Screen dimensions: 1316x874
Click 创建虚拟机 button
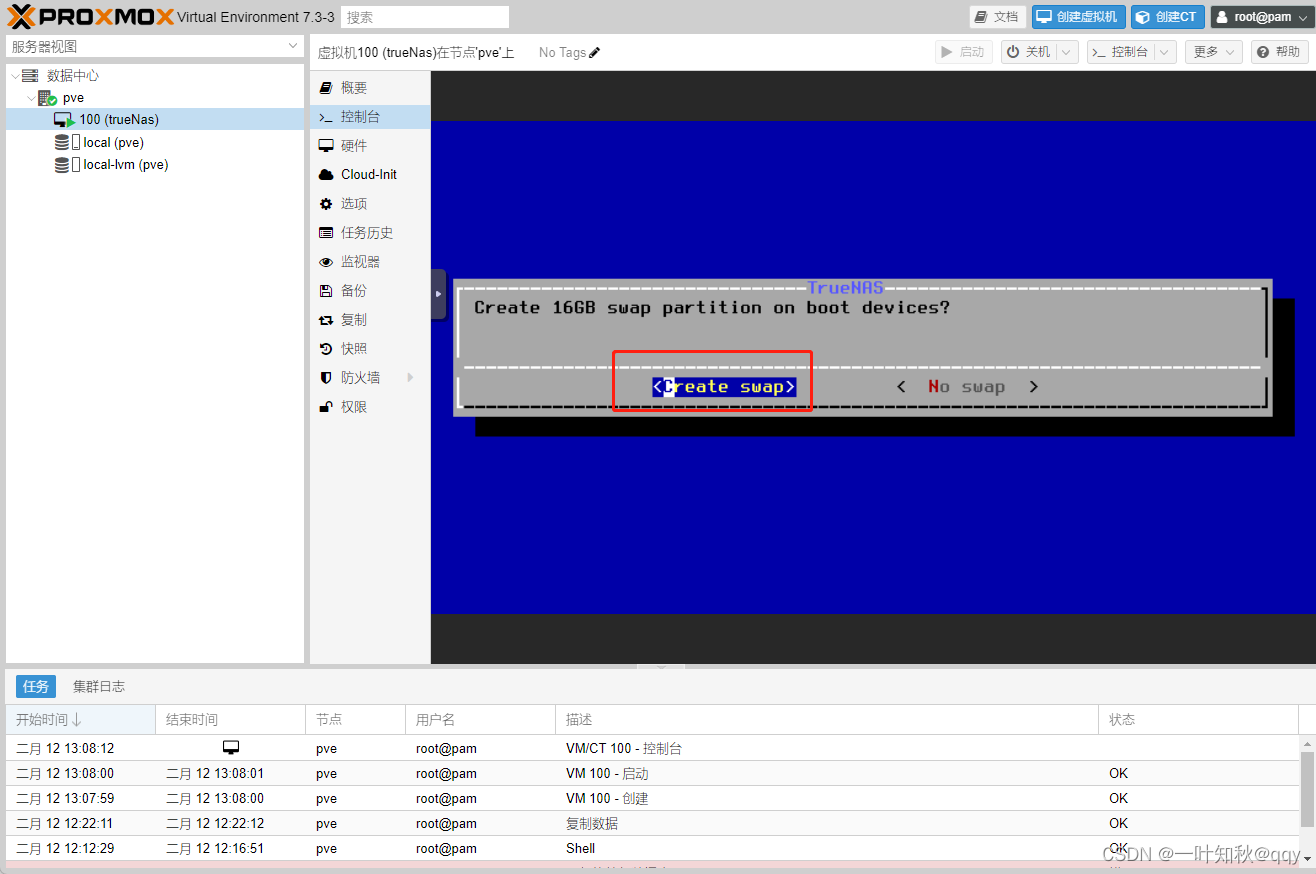(x=1079, y=17)
